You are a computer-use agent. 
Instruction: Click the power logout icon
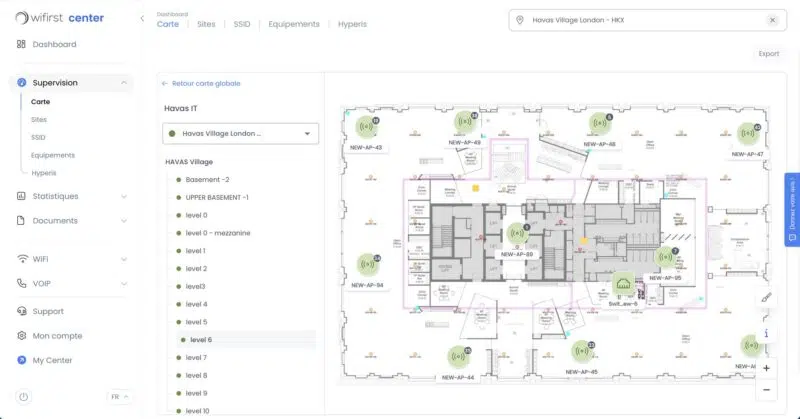tap(23, 397)
